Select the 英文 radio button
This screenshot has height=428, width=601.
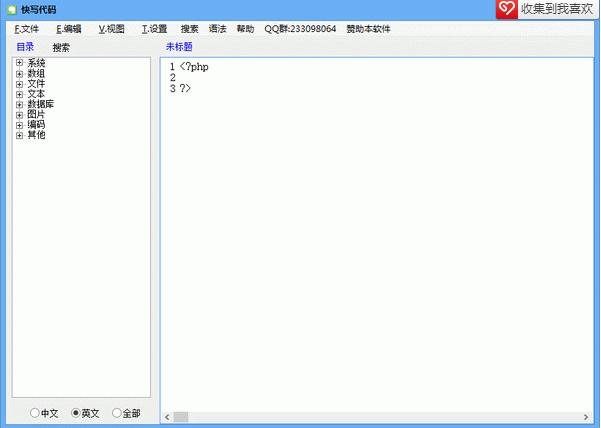click(x=76, y=413)
